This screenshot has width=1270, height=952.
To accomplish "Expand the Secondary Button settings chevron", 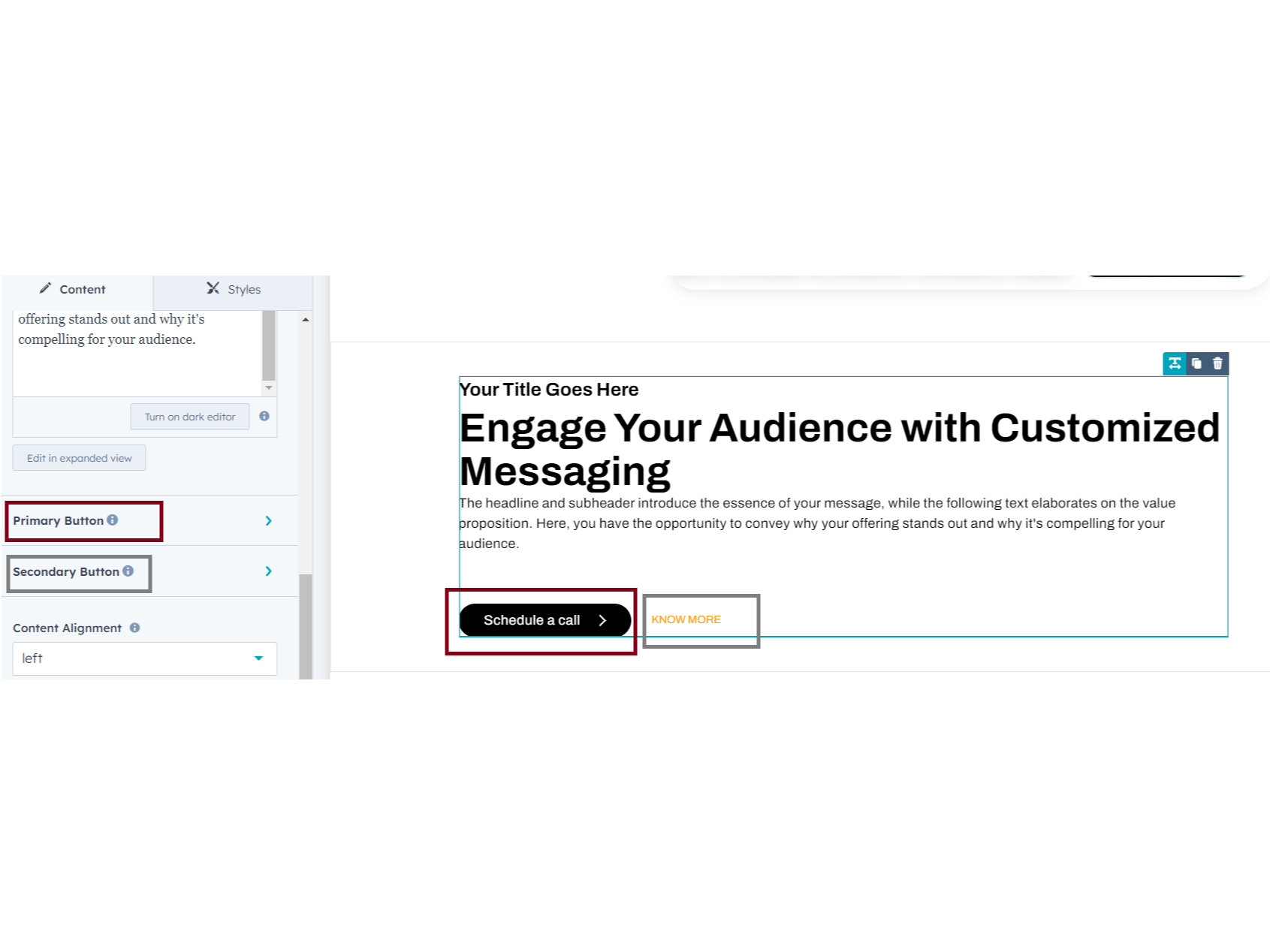I will [x=268, y=571].
